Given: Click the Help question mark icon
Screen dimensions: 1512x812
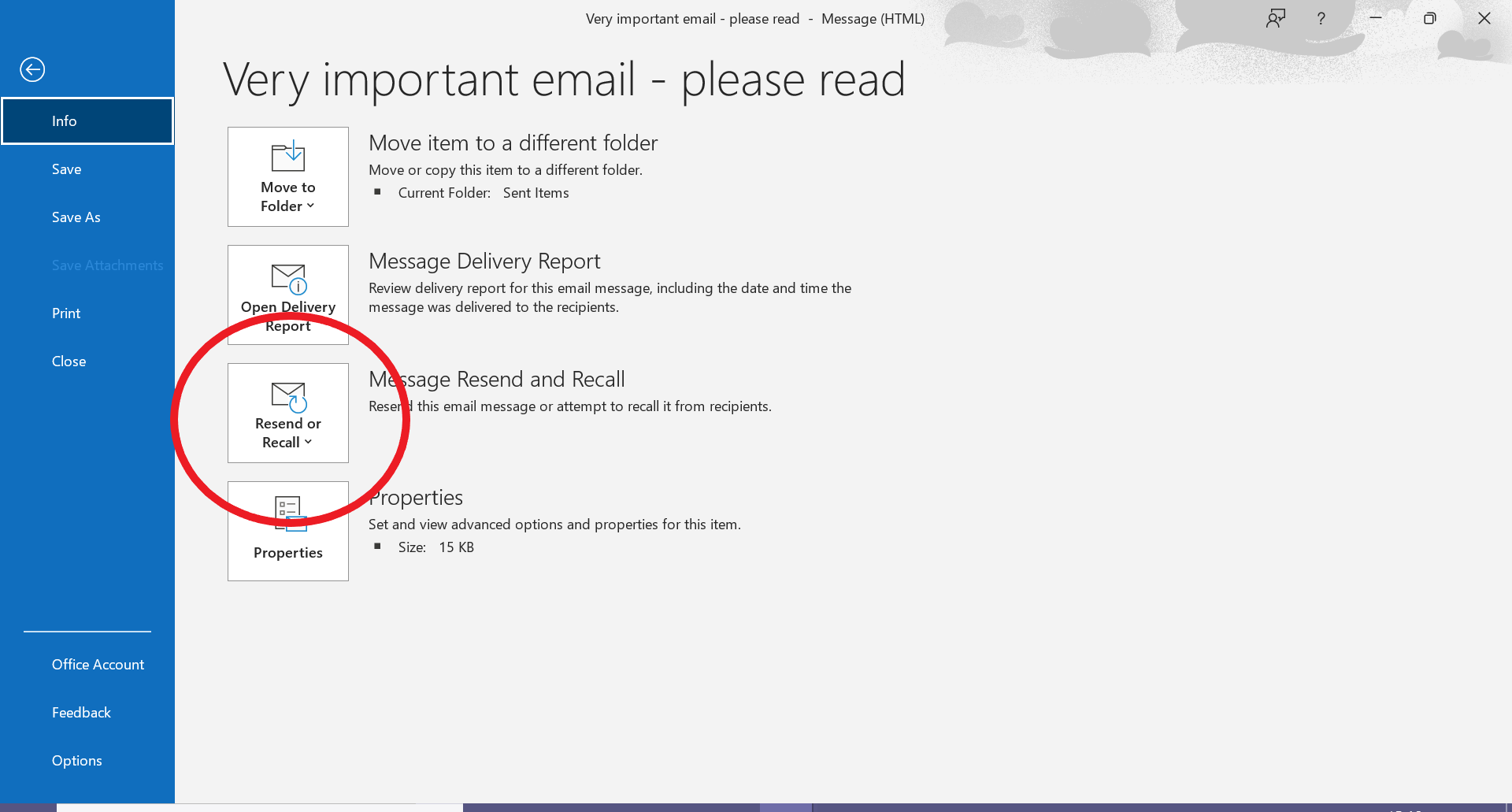Looking at the screenshot, I should (x=1321, y=18).
